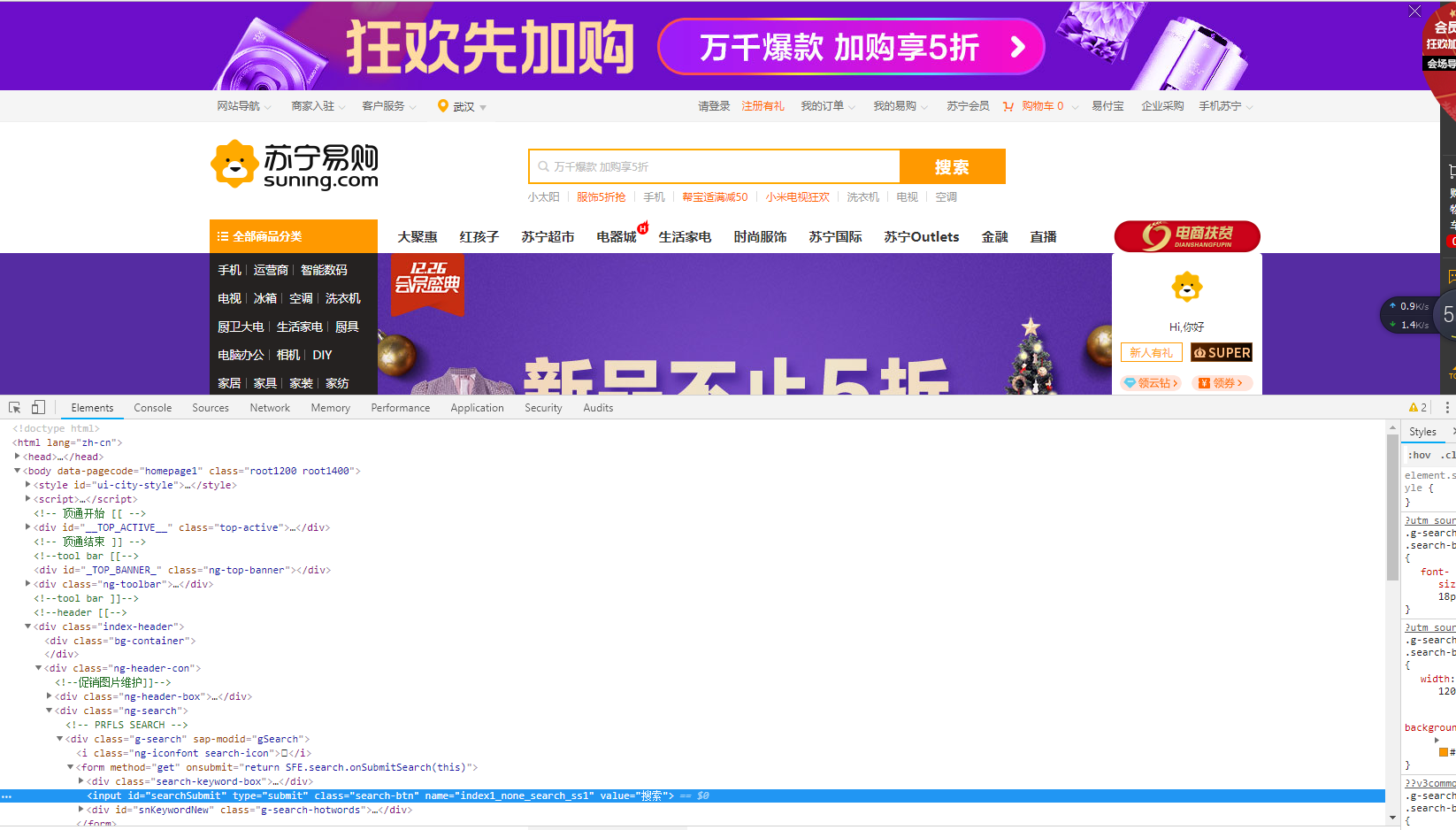This screenshot has width=1456, height=830.
Task: Click the warnings count icon
Action: pos(1418,407)
